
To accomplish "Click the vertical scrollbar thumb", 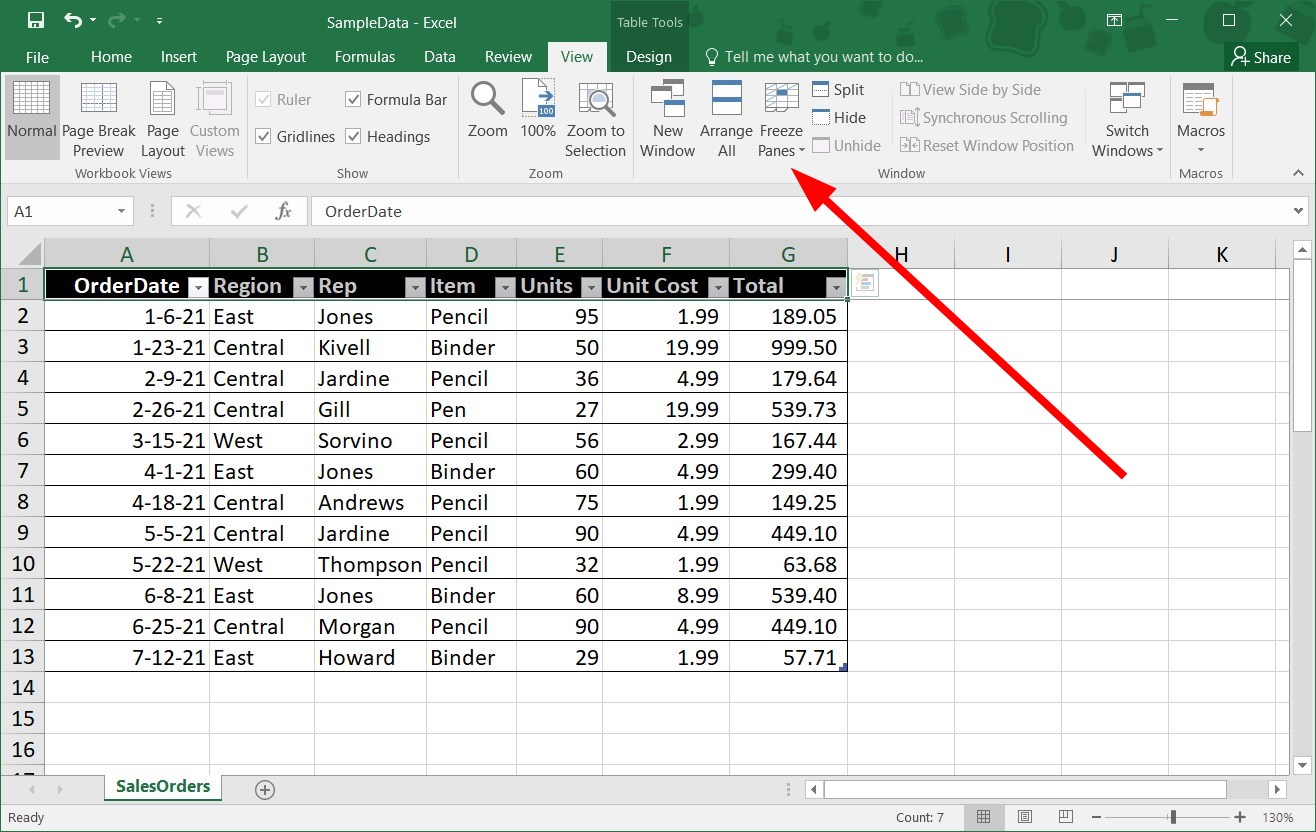I will pyautogui.click(x=1302, y=346).
